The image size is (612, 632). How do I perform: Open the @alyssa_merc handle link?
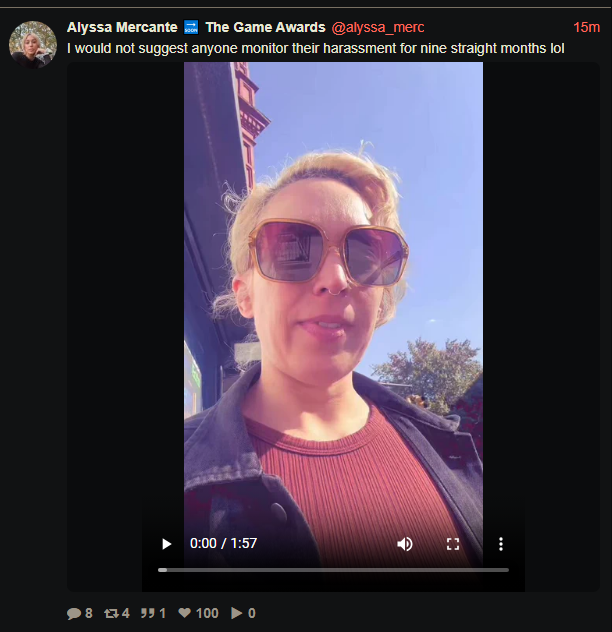(x=378, y=27)
